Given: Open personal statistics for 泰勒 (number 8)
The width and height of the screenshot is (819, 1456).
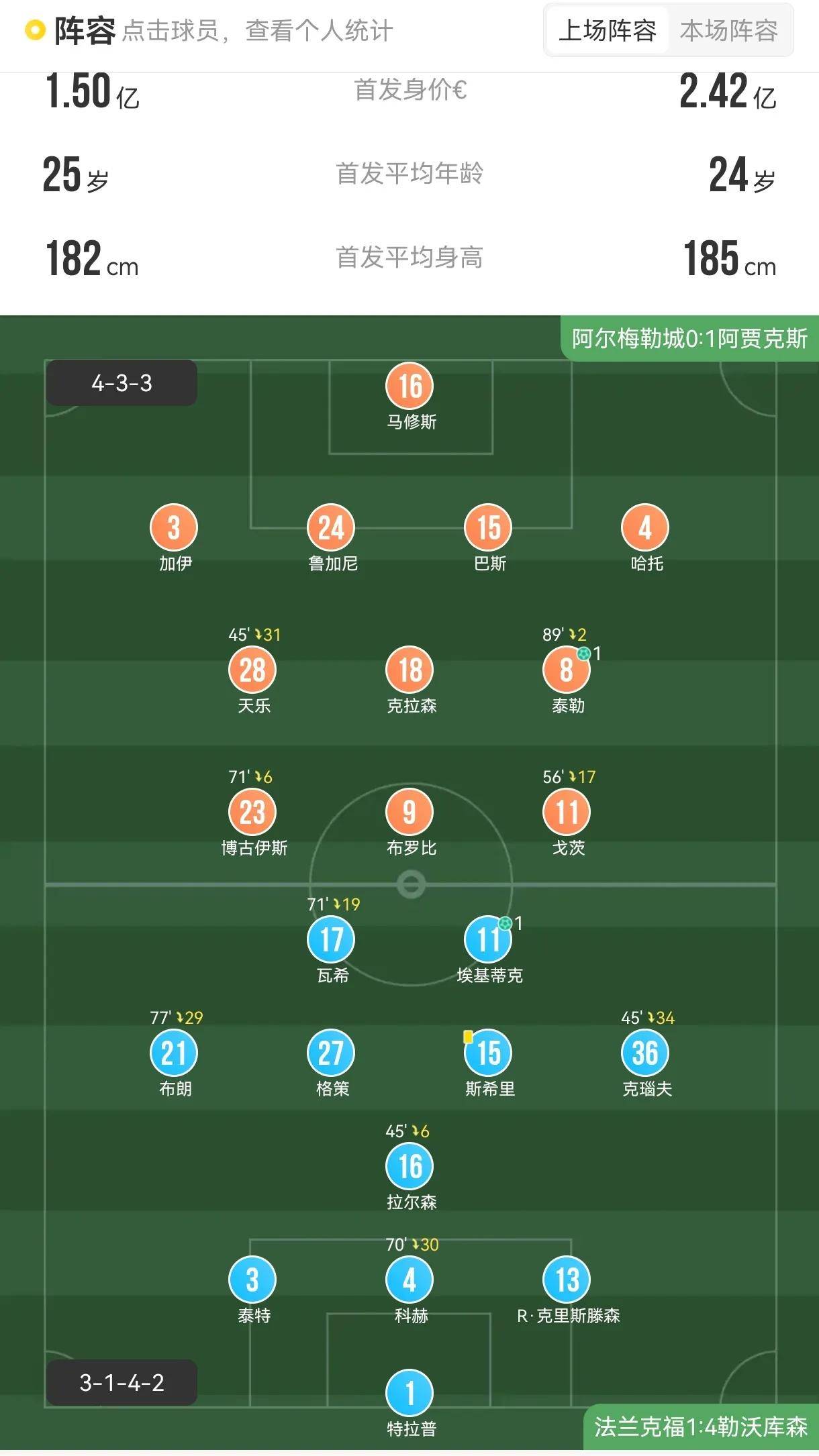Looking at the screenshot, I should tap(566, 670).
